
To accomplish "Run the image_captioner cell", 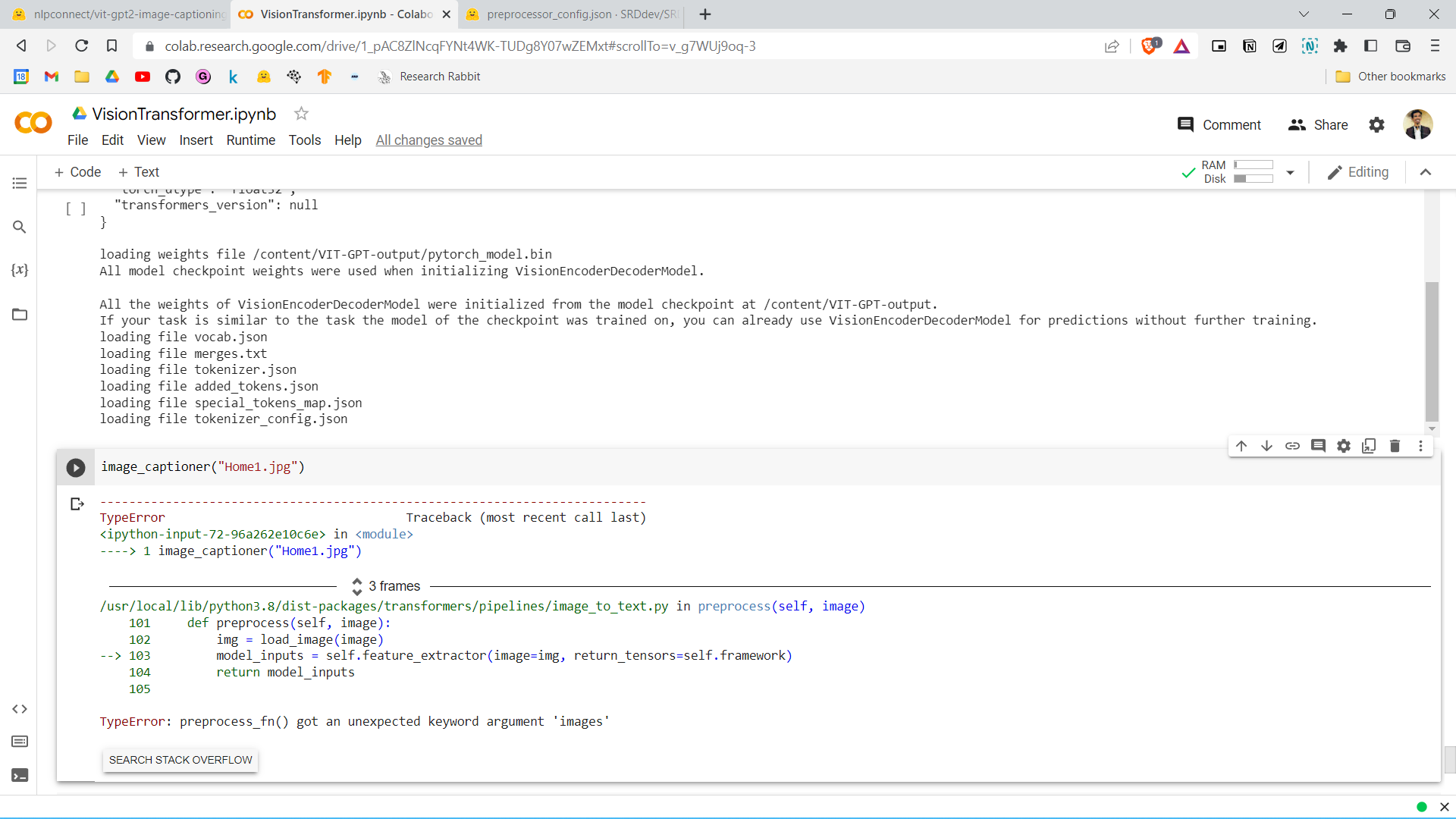I will 76,468.
